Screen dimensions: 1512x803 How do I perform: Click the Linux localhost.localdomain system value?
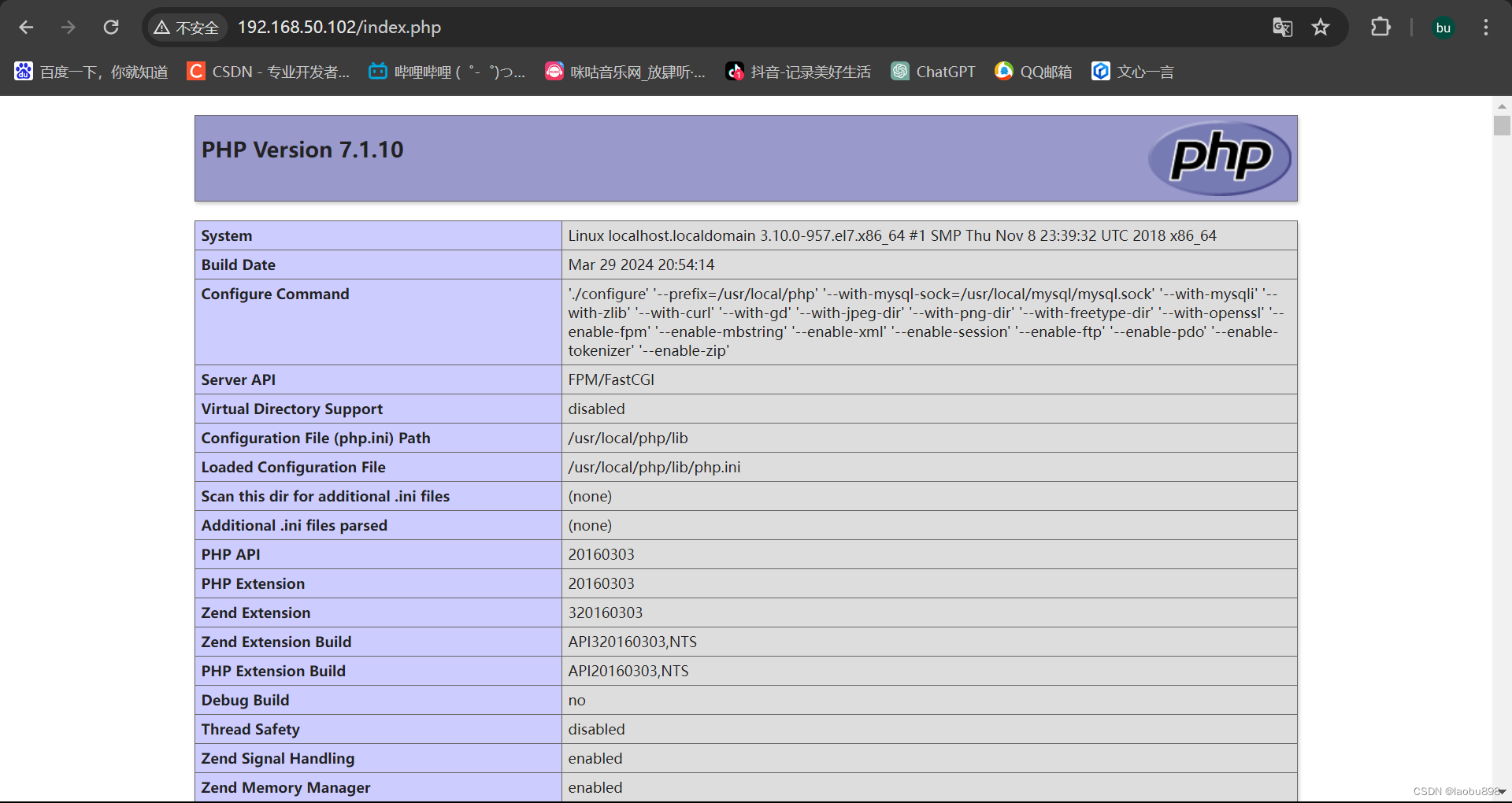click(x=892, y=235)
